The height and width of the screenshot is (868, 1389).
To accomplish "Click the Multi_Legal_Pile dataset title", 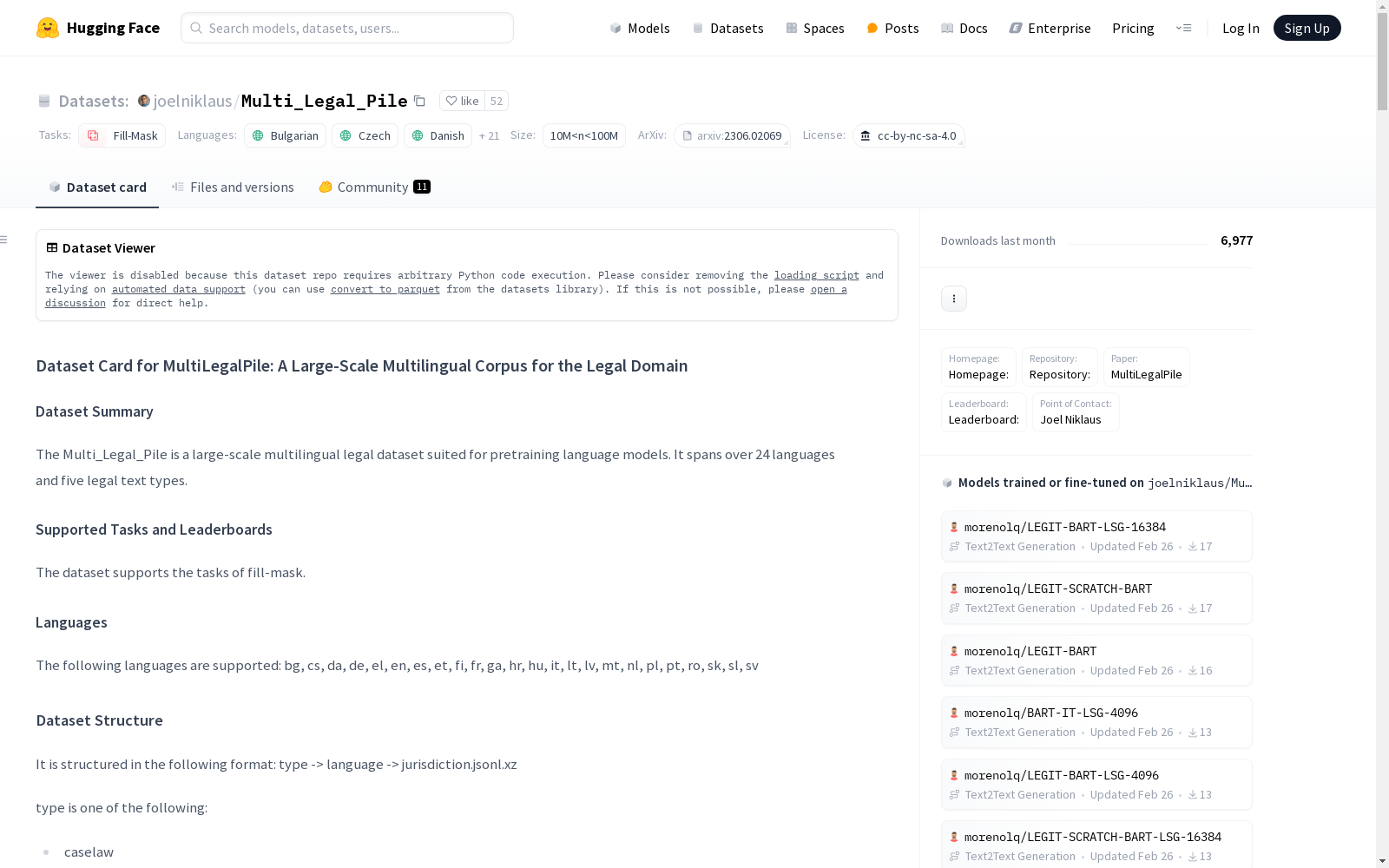I will point(324,101).
